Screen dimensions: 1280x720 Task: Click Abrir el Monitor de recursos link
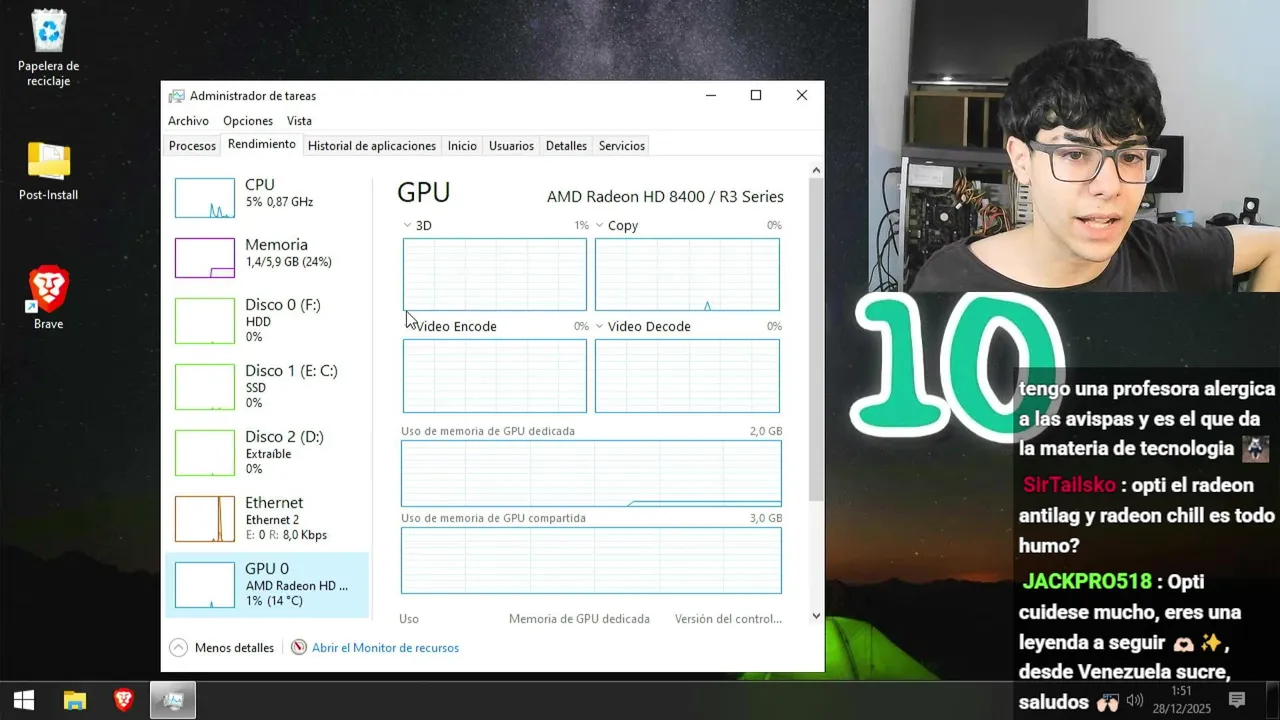385,648
